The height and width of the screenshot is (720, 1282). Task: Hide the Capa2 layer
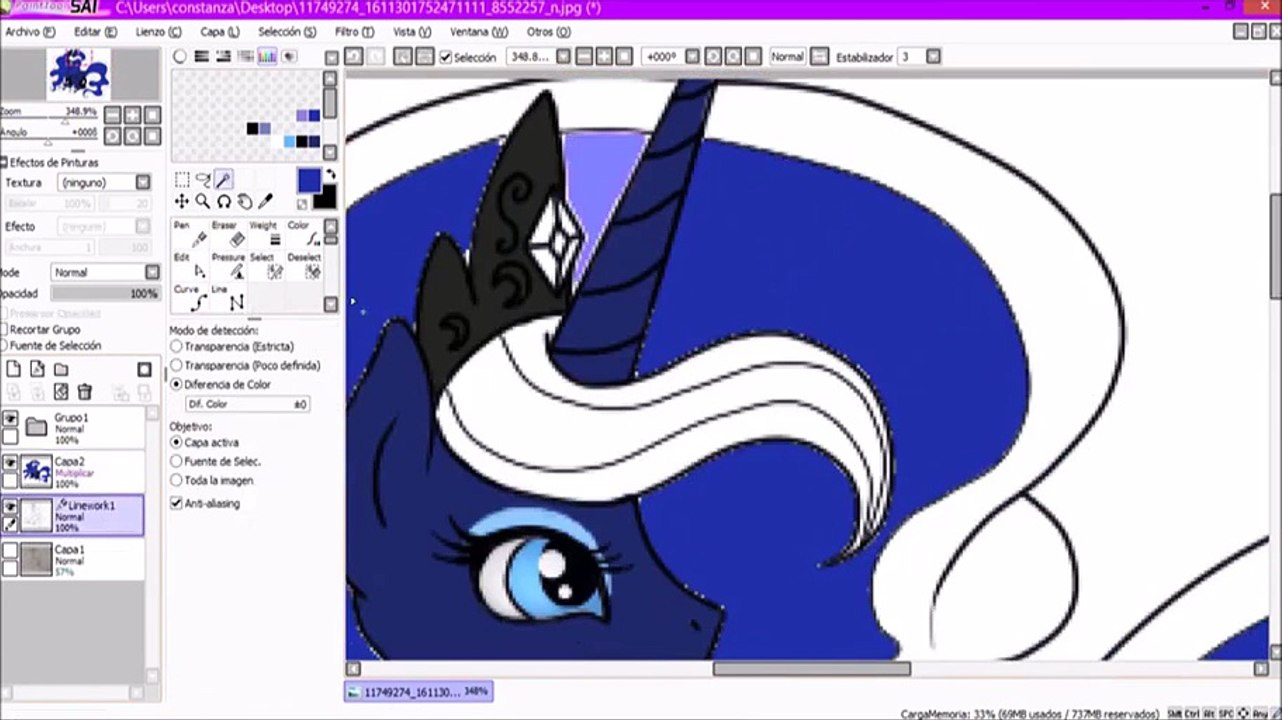[x=10, y=462]
